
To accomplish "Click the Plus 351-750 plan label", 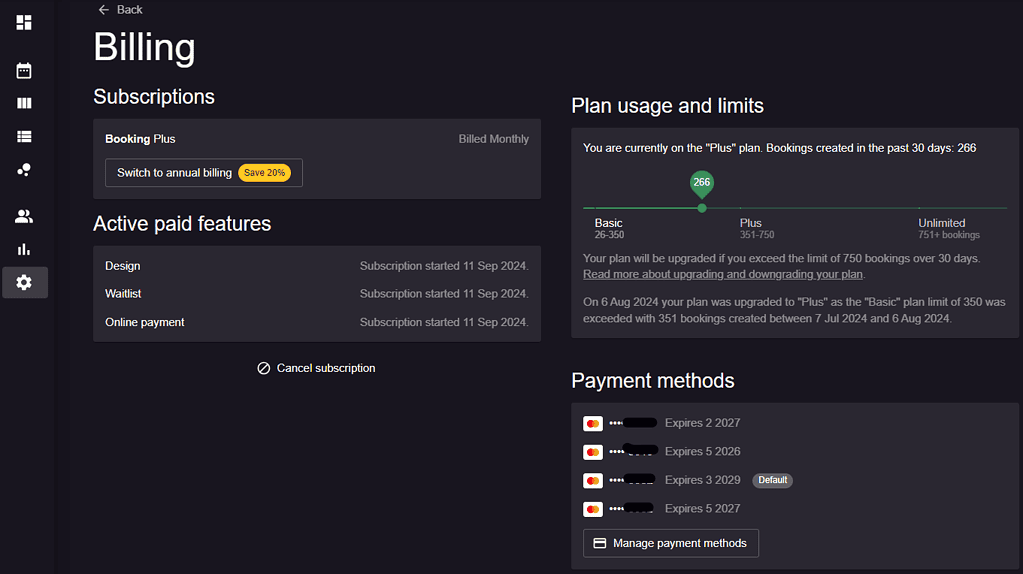I will (x=757, y=228).
